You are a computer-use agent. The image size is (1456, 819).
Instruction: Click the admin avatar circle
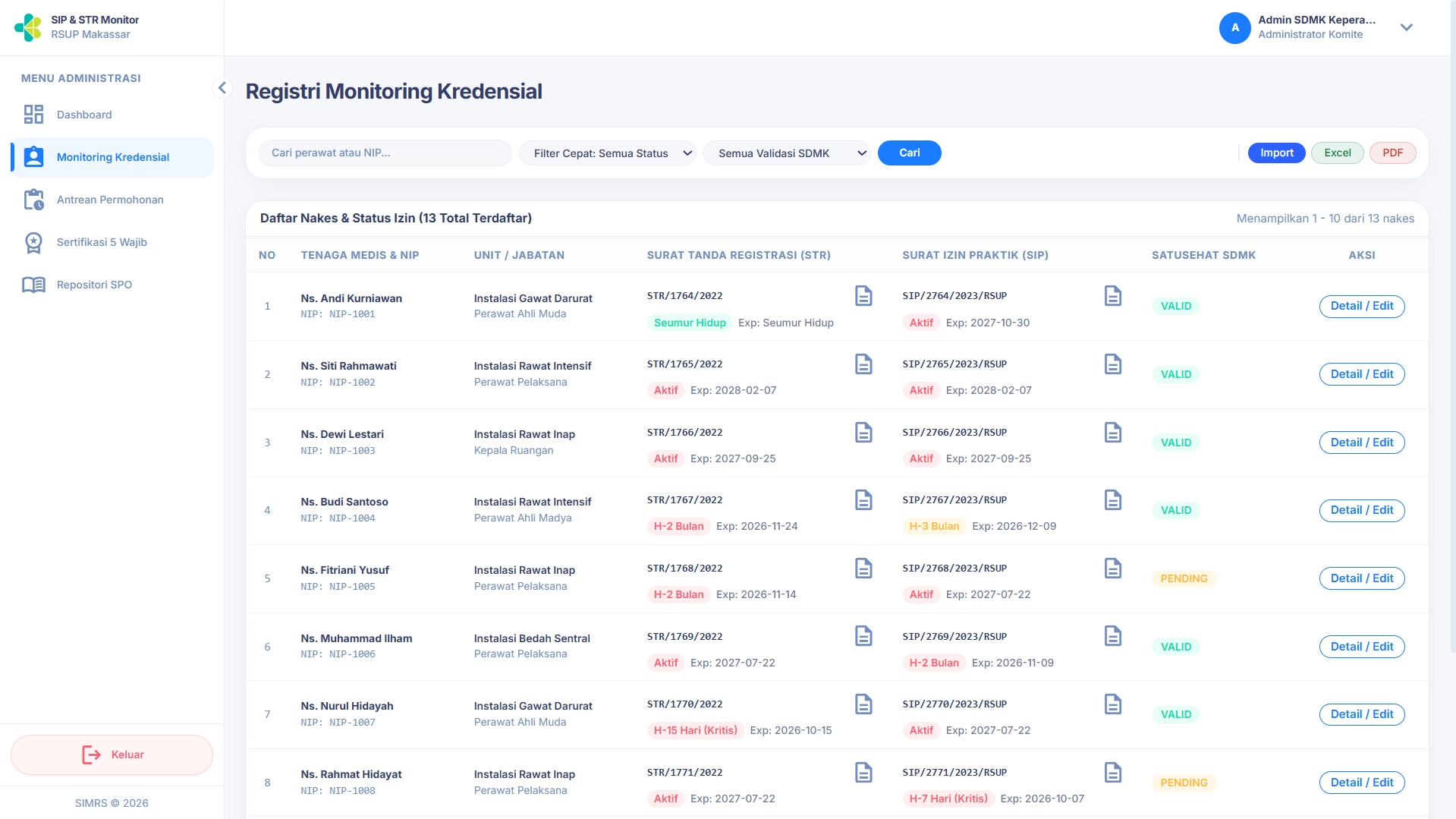click(x=1234, y=27)
